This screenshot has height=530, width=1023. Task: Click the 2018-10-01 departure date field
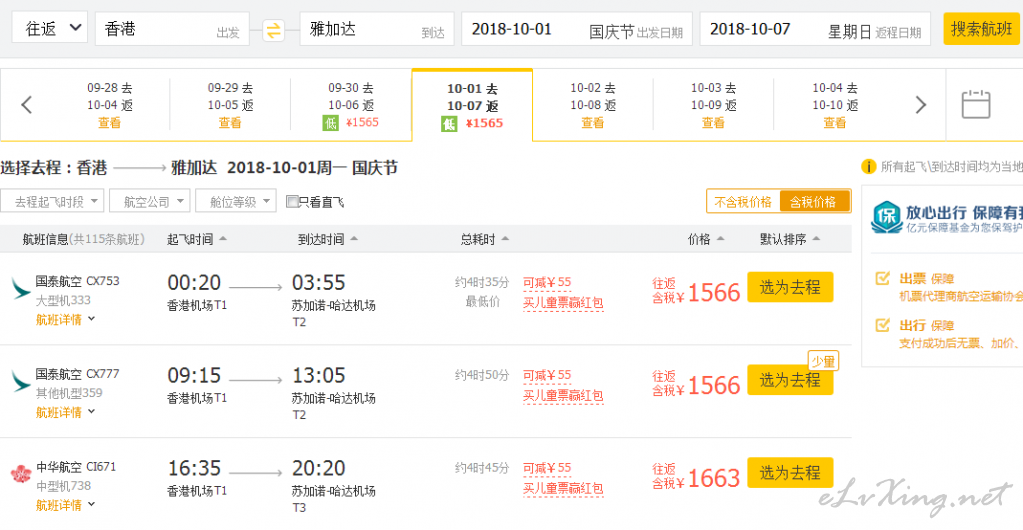pos(577,29)
